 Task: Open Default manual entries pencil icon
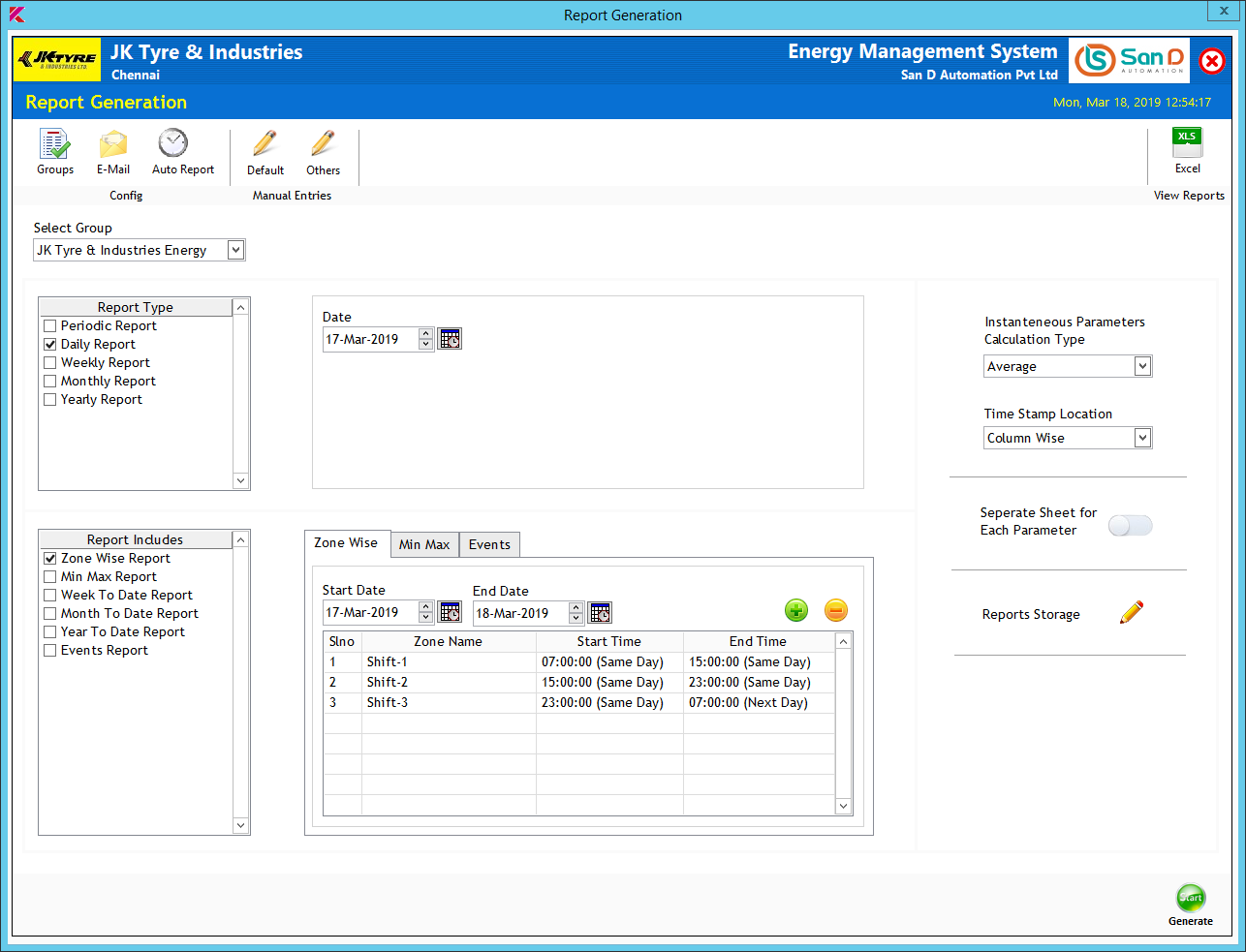(265, 144)
